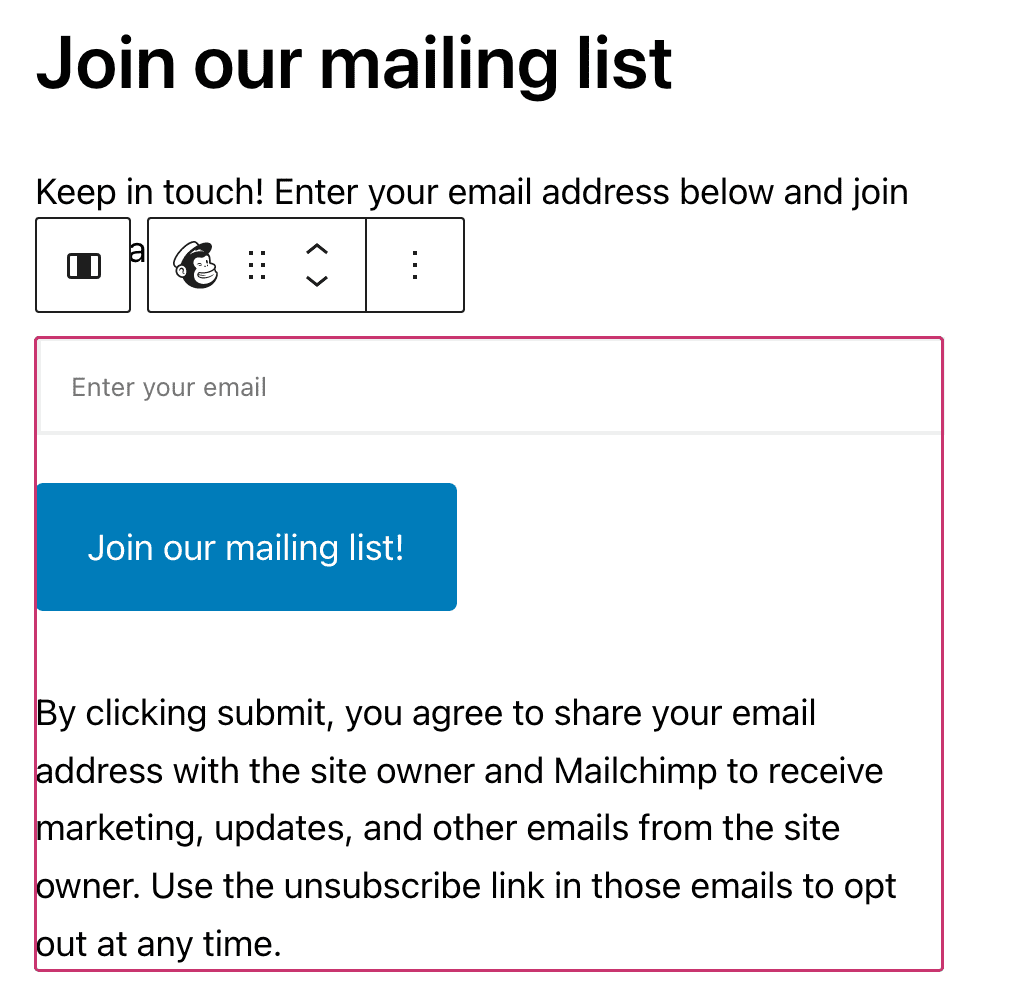Move the Mailchimp block up

click(317, 250)
